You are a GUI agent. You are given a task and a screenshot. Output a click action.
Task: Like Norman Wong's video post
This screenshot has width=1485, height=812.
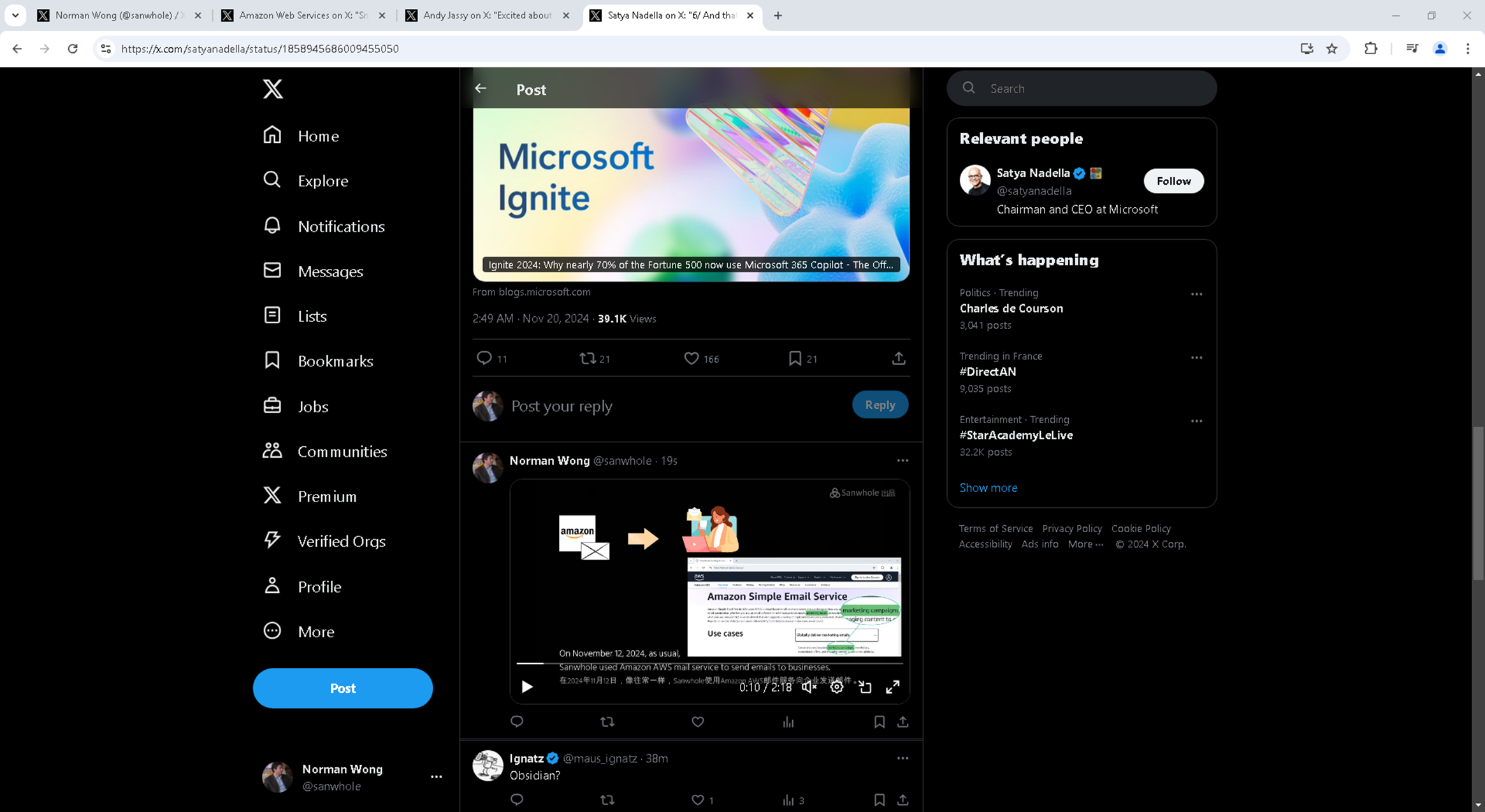click(x=698, y=721)
